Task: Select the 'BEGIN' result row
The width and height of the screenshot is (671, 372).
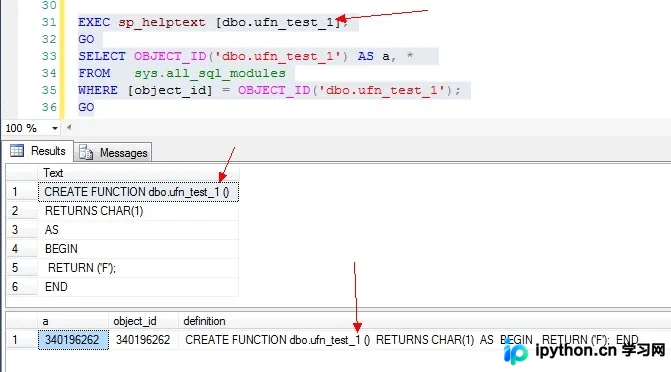Action: point(138,249)
